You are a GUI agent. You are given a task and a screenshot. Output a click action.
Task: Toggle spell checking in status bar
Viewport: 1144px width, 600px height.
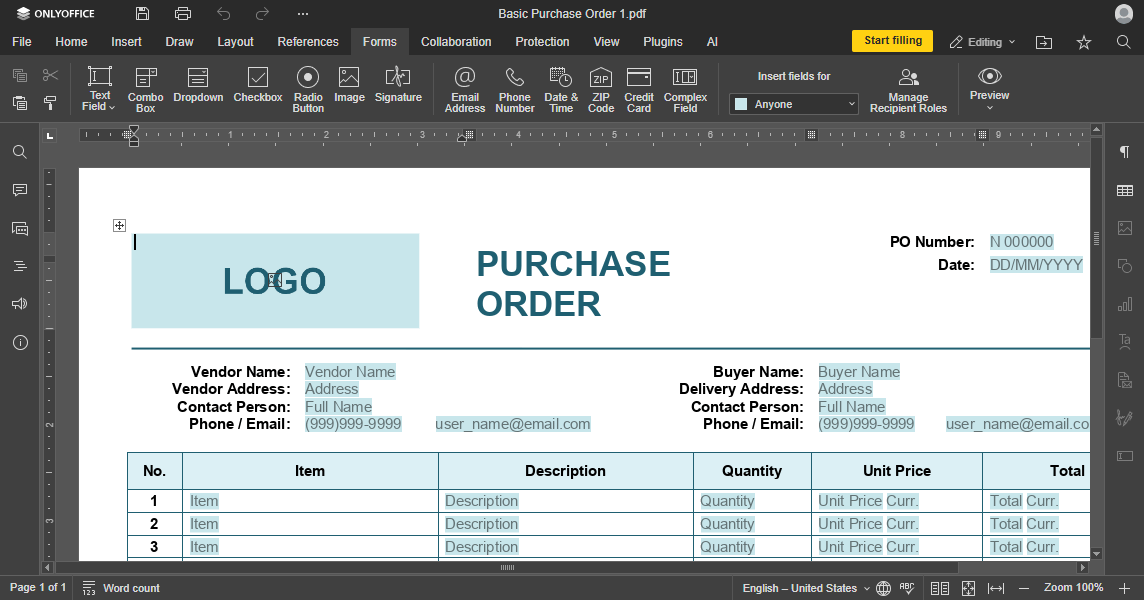pos(907,588)
